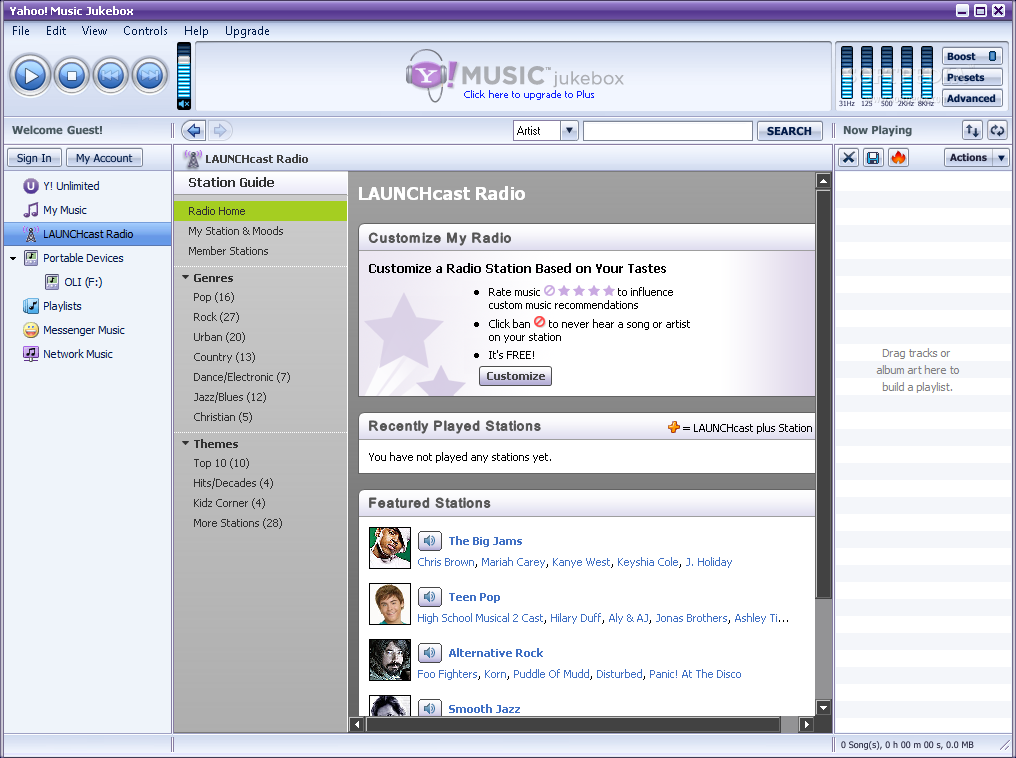Navigate forward with the right arrow
Screen dimensions: 1016x758
pyautogui.click(x=220, y=130)
